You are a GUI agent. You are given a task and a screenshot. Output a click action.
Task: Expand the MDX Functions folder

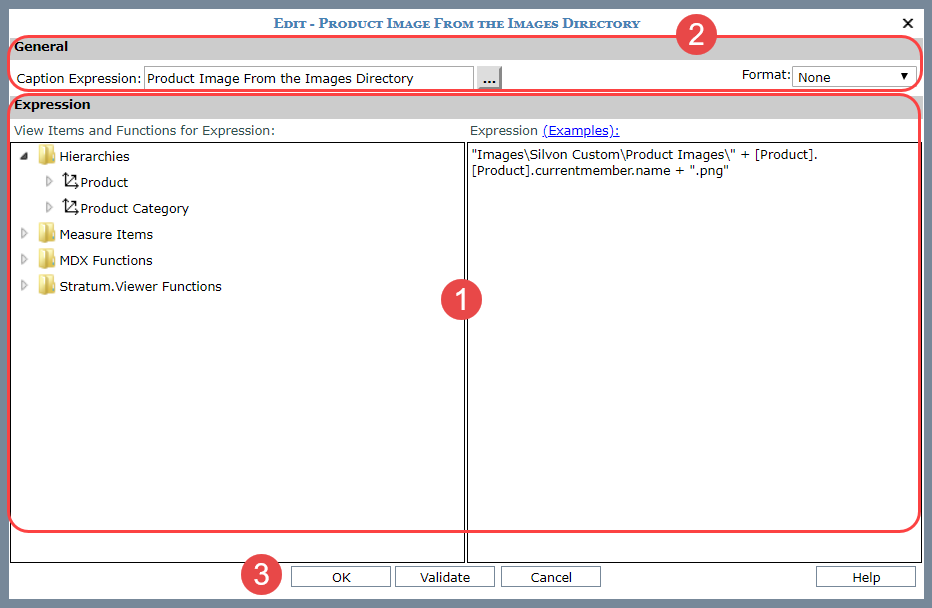(x=24, y=260)
